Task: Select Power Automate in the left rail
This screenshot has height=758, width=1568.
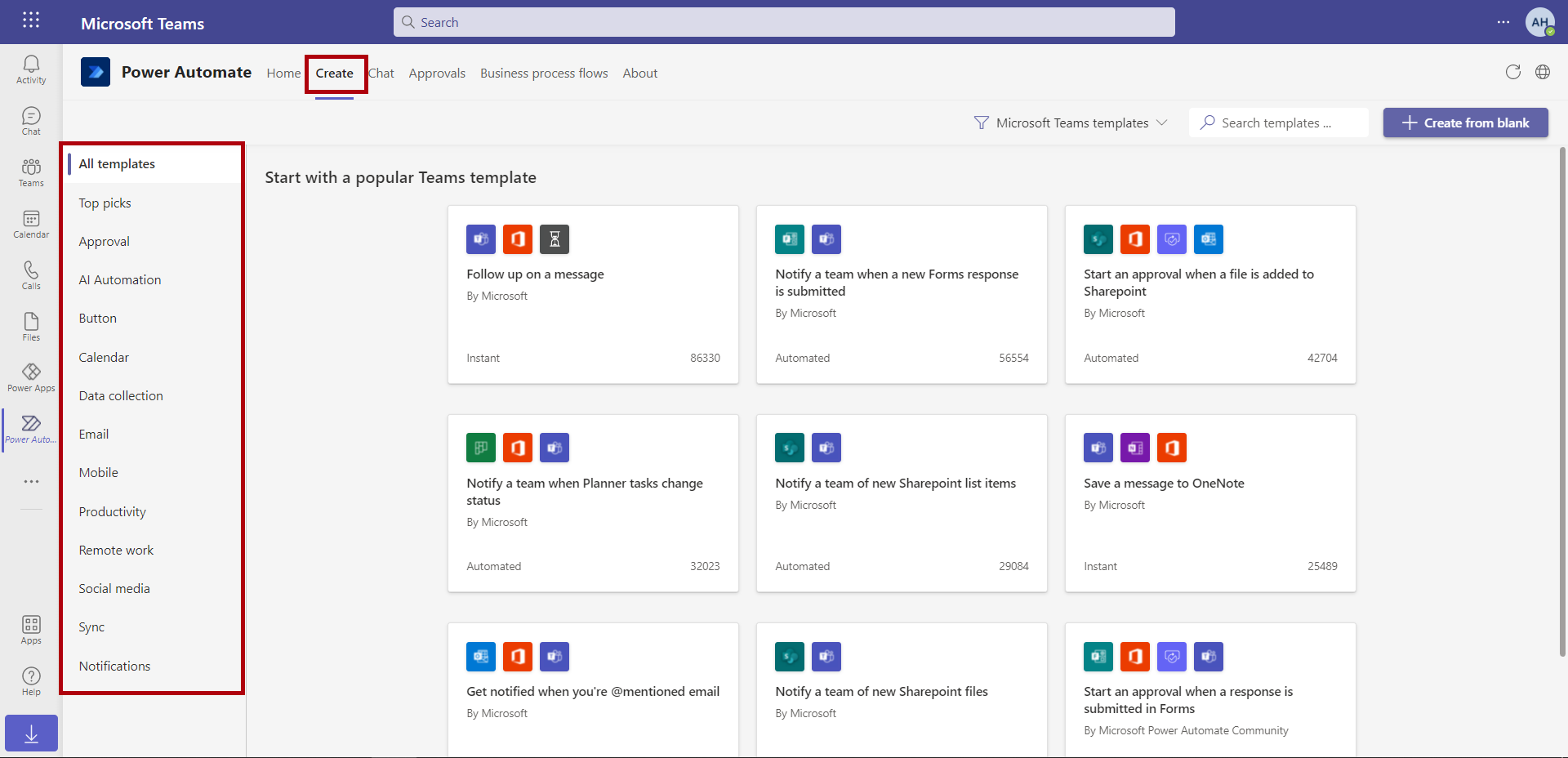Action: click(x=31, y=430)
